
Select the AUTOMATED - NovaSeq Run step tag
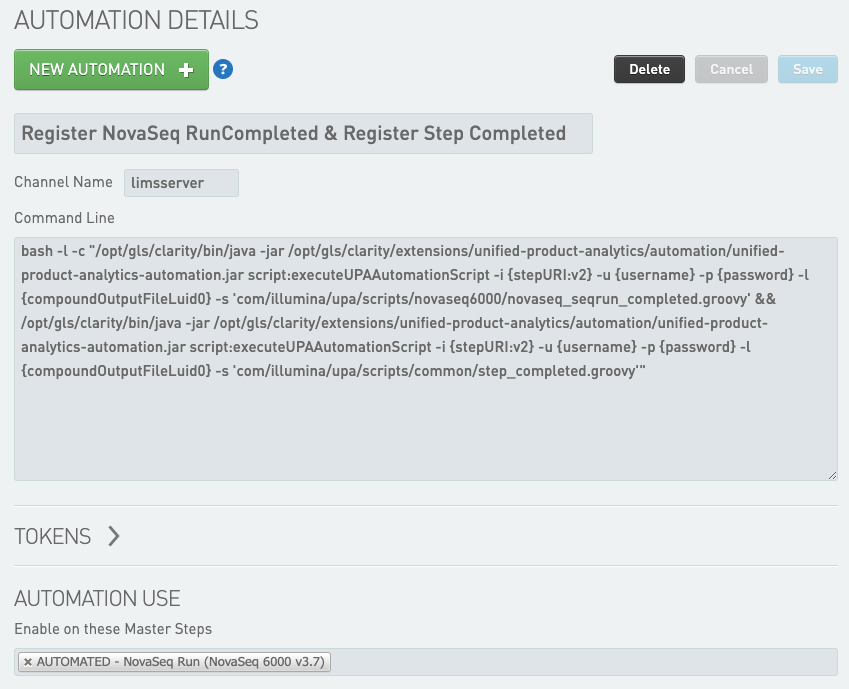182,662
